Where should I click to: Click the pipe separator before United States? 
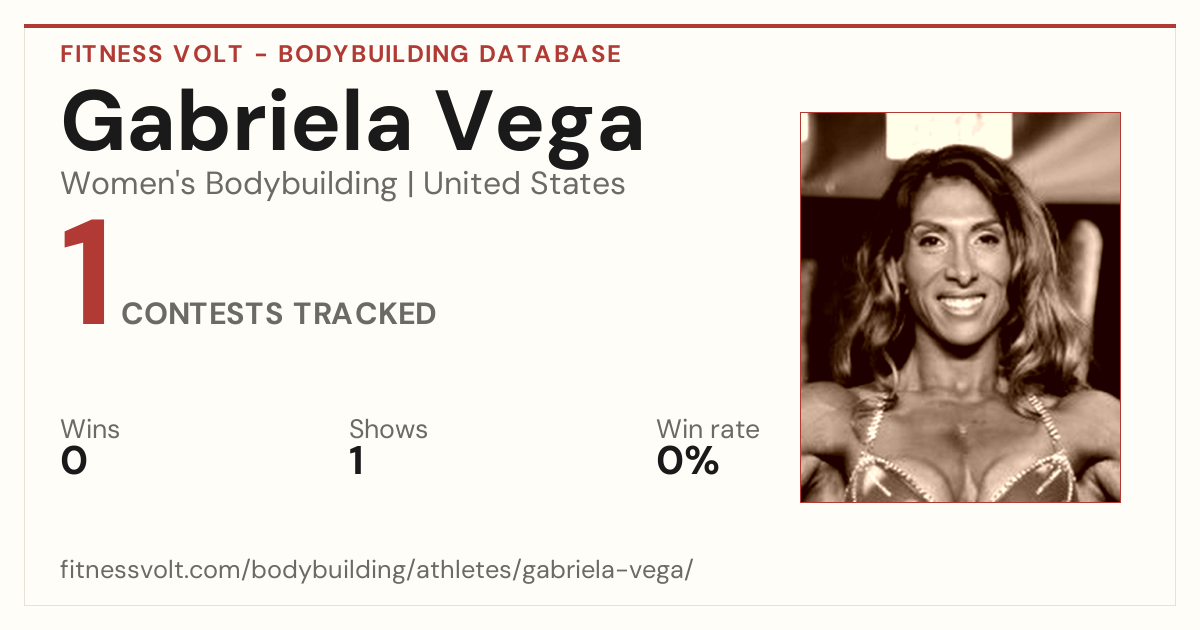pyautogui.click(x=410, y=185)
